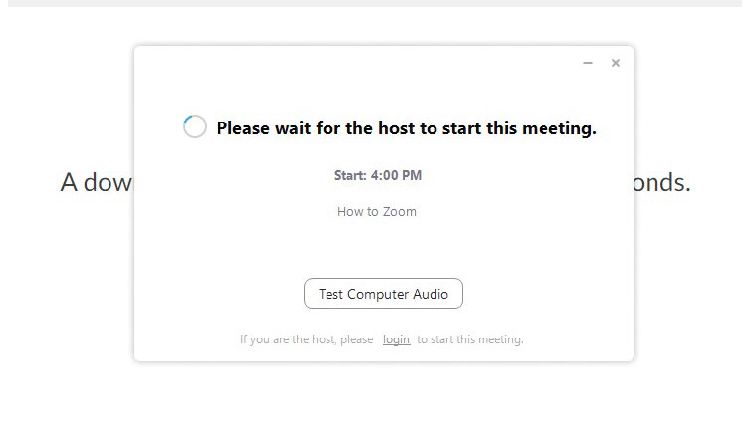Viewport: 744px width, 442px height.
Task: Click the 'How to Zoom' meeting topic
Action: click(377, 211)
